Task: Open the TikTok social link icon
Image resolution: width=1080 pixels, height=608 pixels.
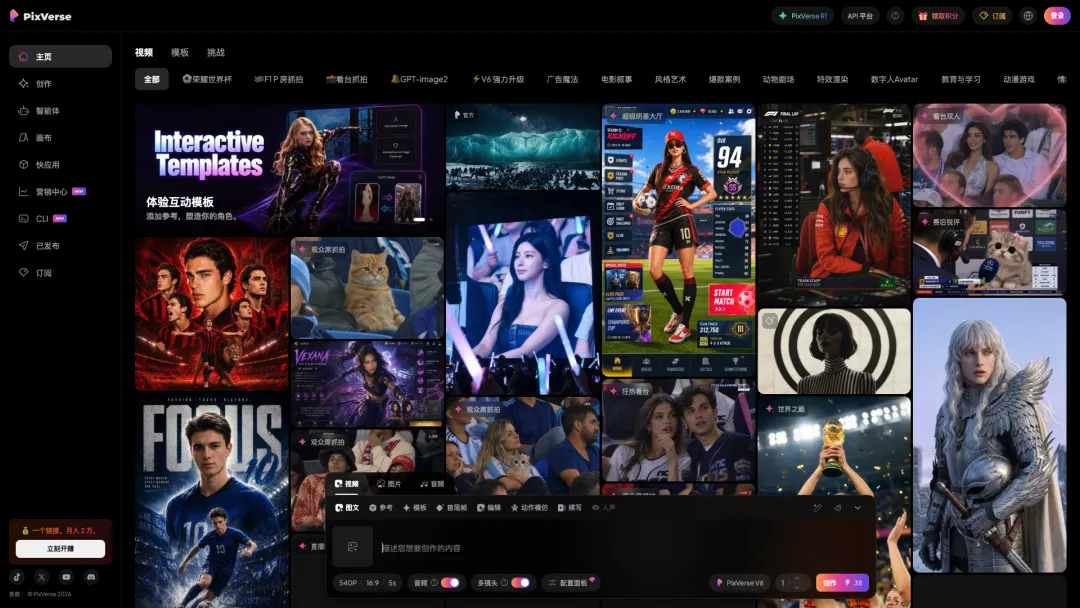Action: pyautogui.click(x=17, y=577)
